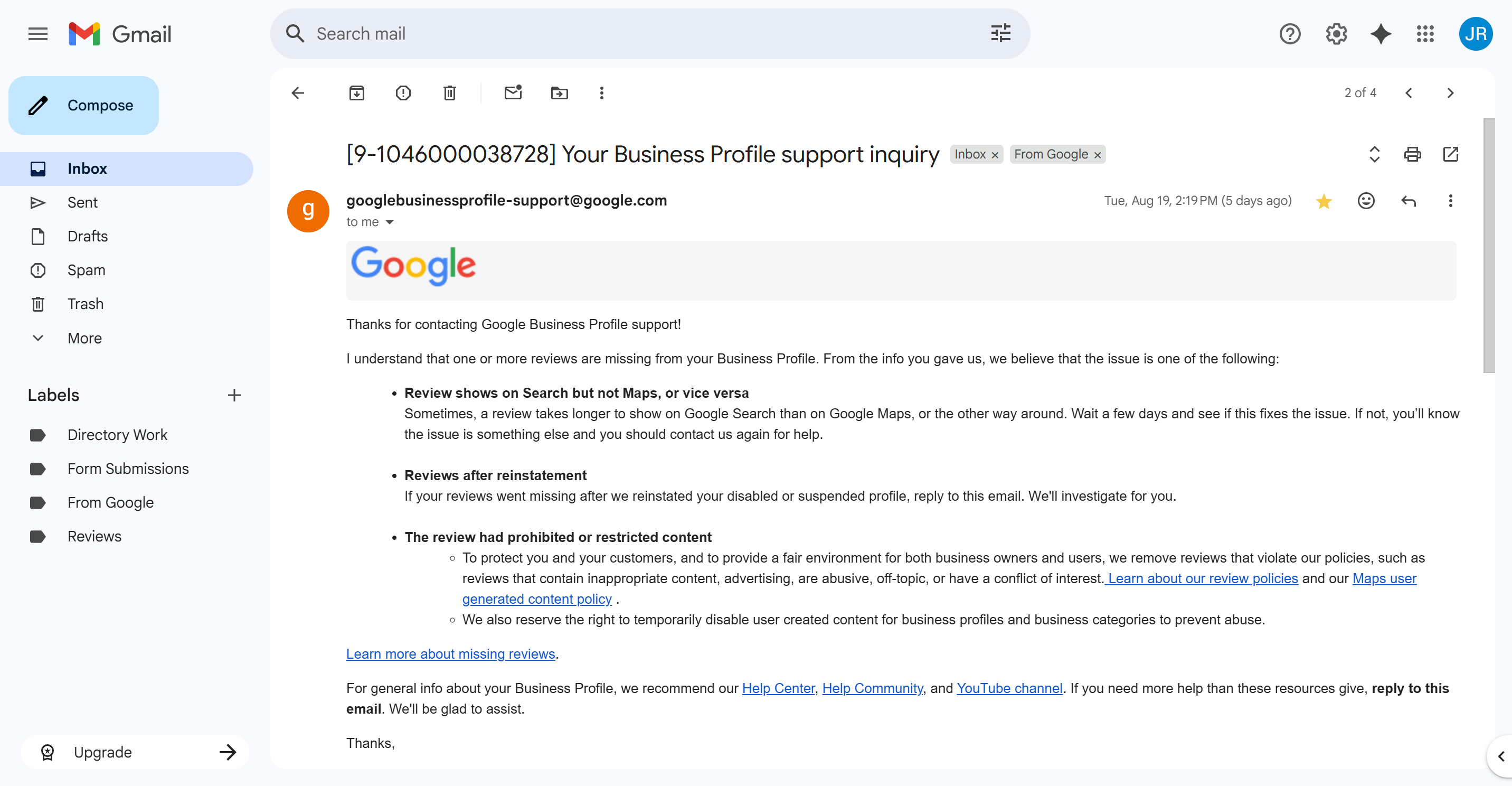Open the Compose button
The image size is (1512, 786).
coord(83,106)
